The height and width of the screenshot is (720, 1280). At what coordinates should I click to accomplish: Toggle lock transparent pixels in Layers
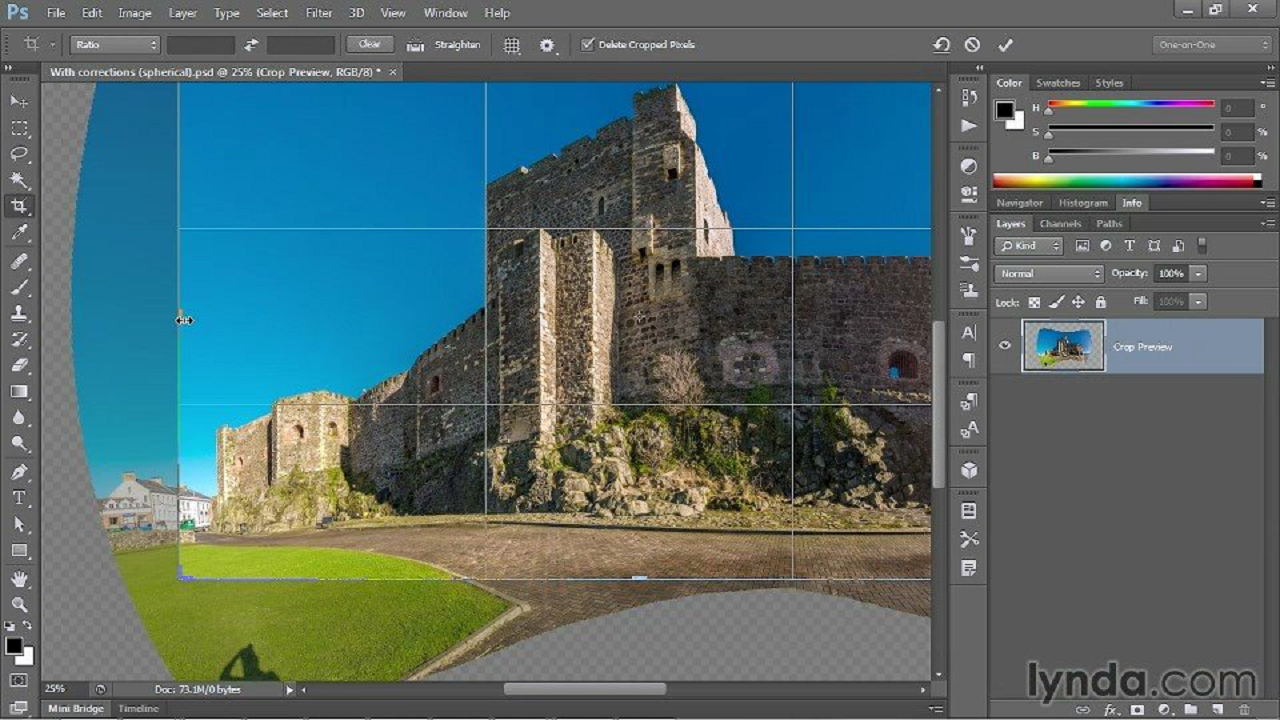coord(1034,302)
